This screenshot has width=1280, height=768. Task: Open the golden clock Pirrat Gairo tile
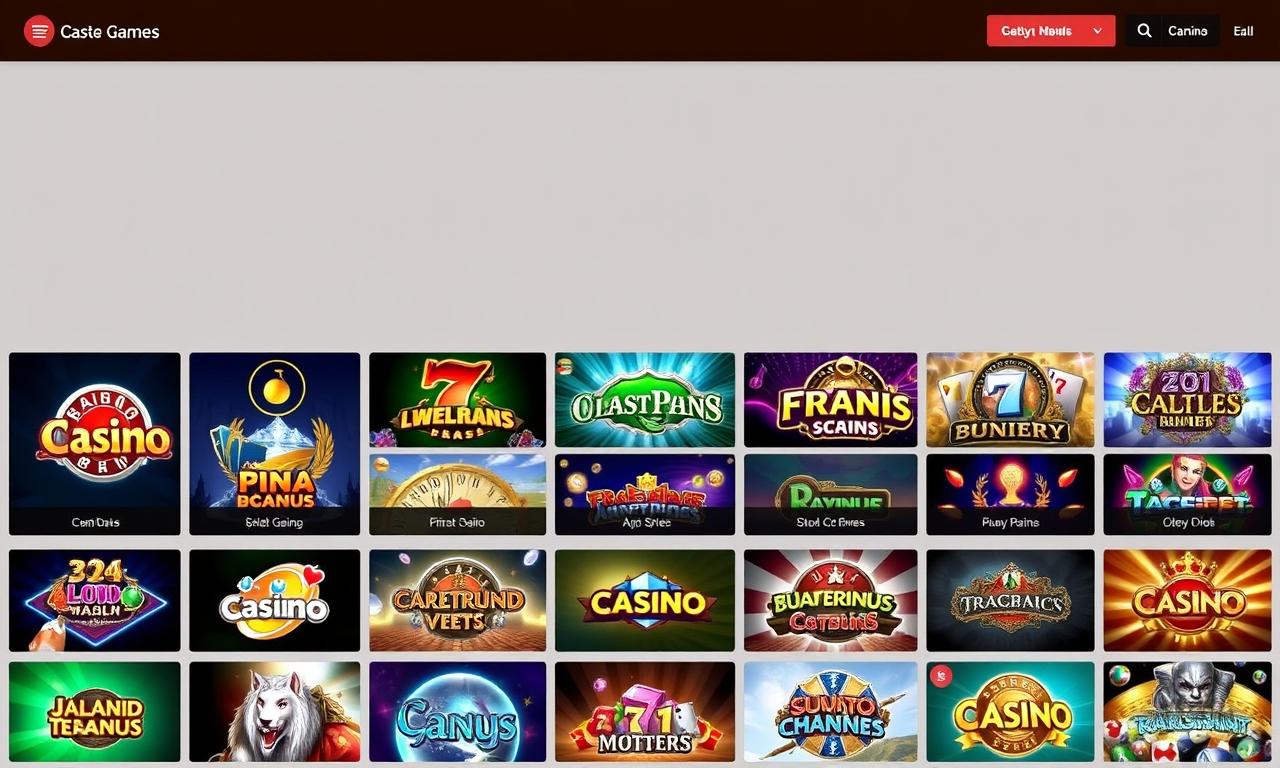pos(458,494)
